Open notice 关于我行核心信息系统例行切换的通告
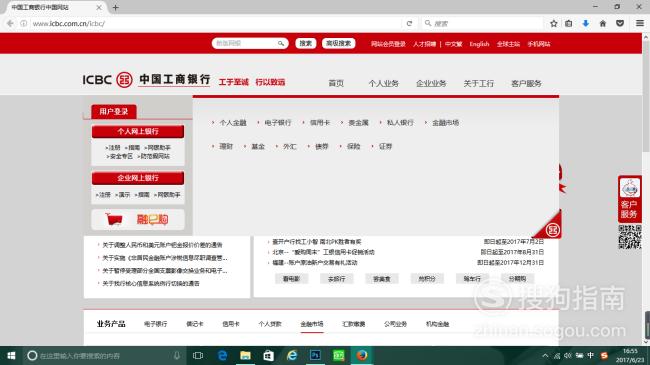This screenshot has width=650, height=365. (x=151, y=284)
